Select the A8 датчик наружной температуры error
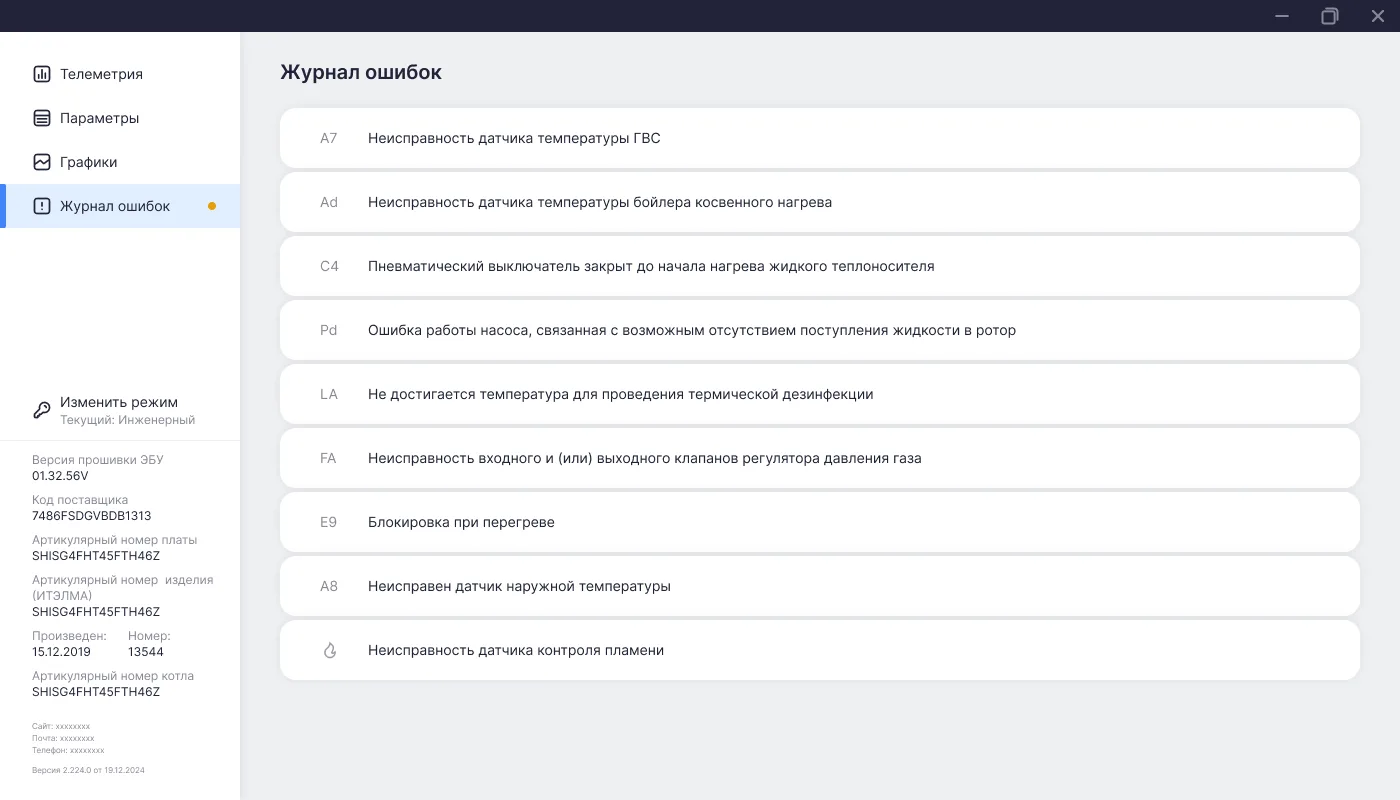 point(820,586)
